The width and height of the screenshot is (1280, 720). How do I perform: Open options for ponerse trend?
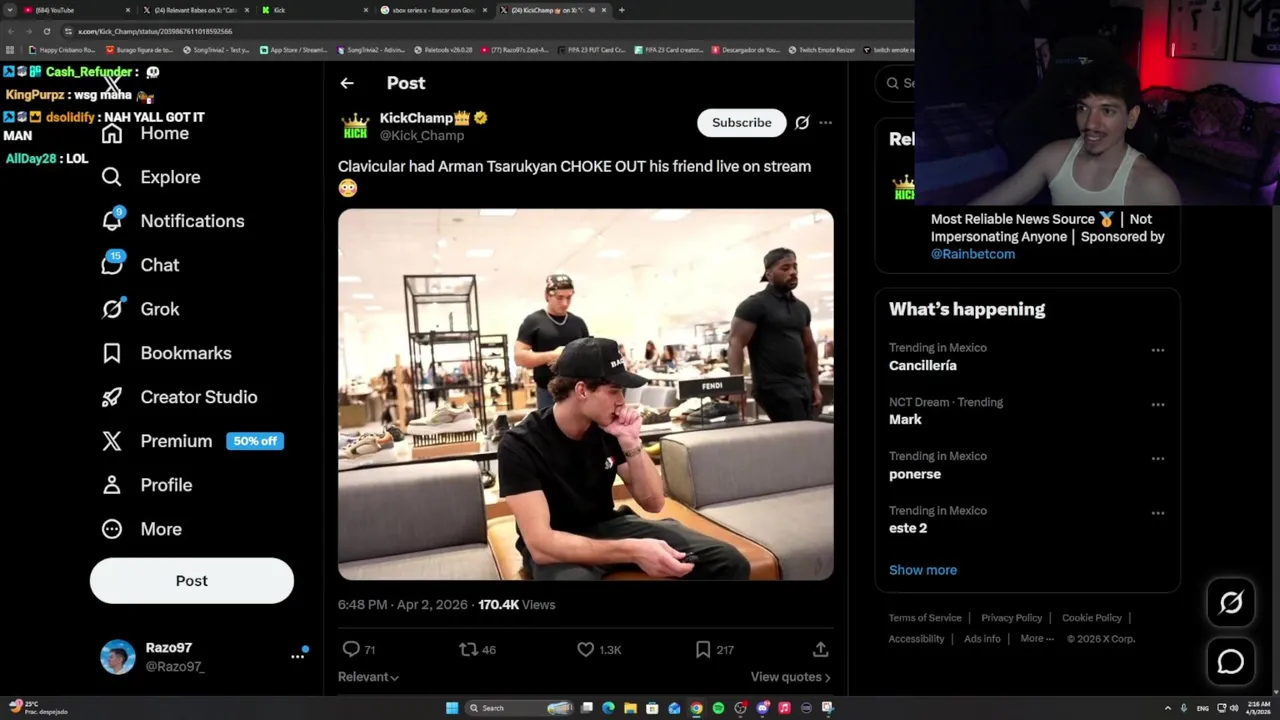[1157, 458]
